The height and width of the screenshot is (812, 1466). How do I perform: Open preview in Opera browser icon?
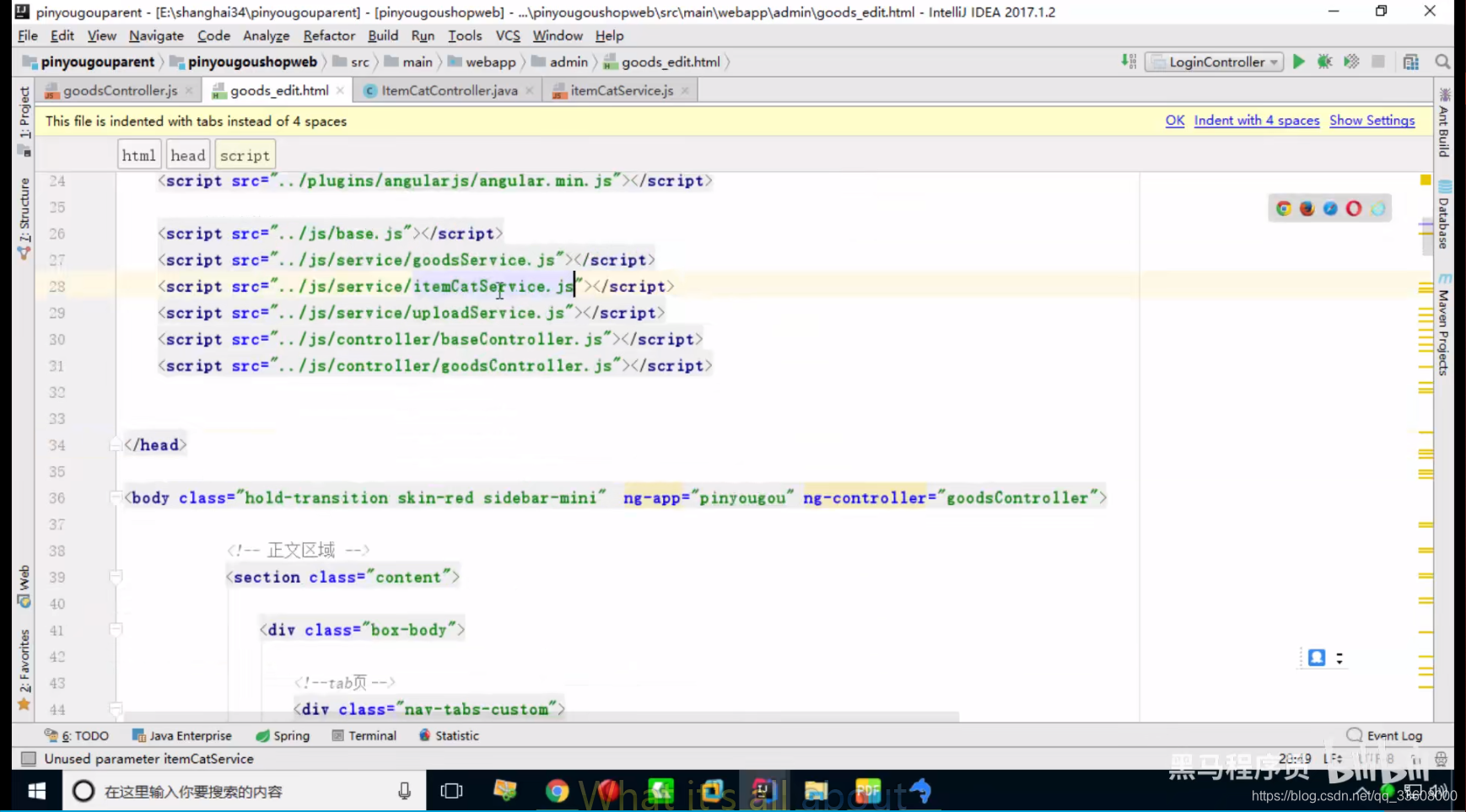[1354, 208]
